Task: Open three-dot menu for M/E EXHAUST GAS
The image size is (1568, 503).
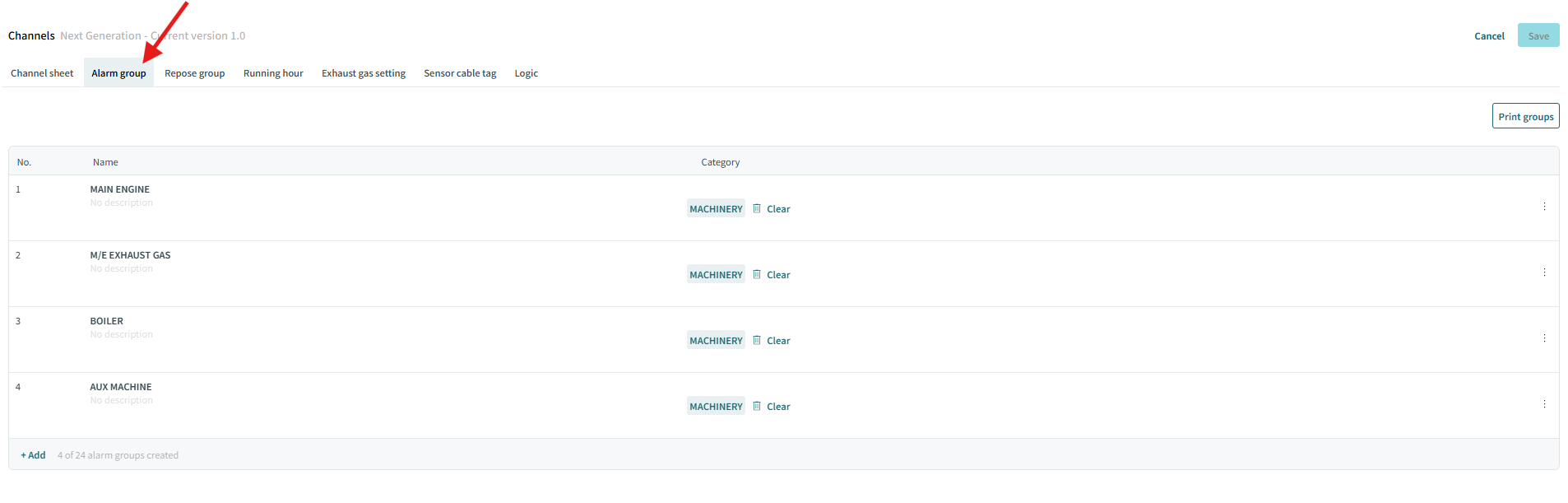Action: (x=1544, y=272)
